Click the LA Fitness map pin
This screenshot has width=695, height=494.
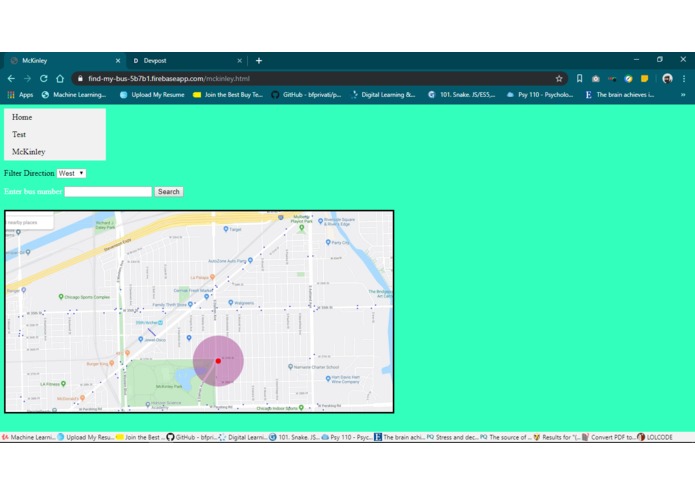click(x=63, y=384)
